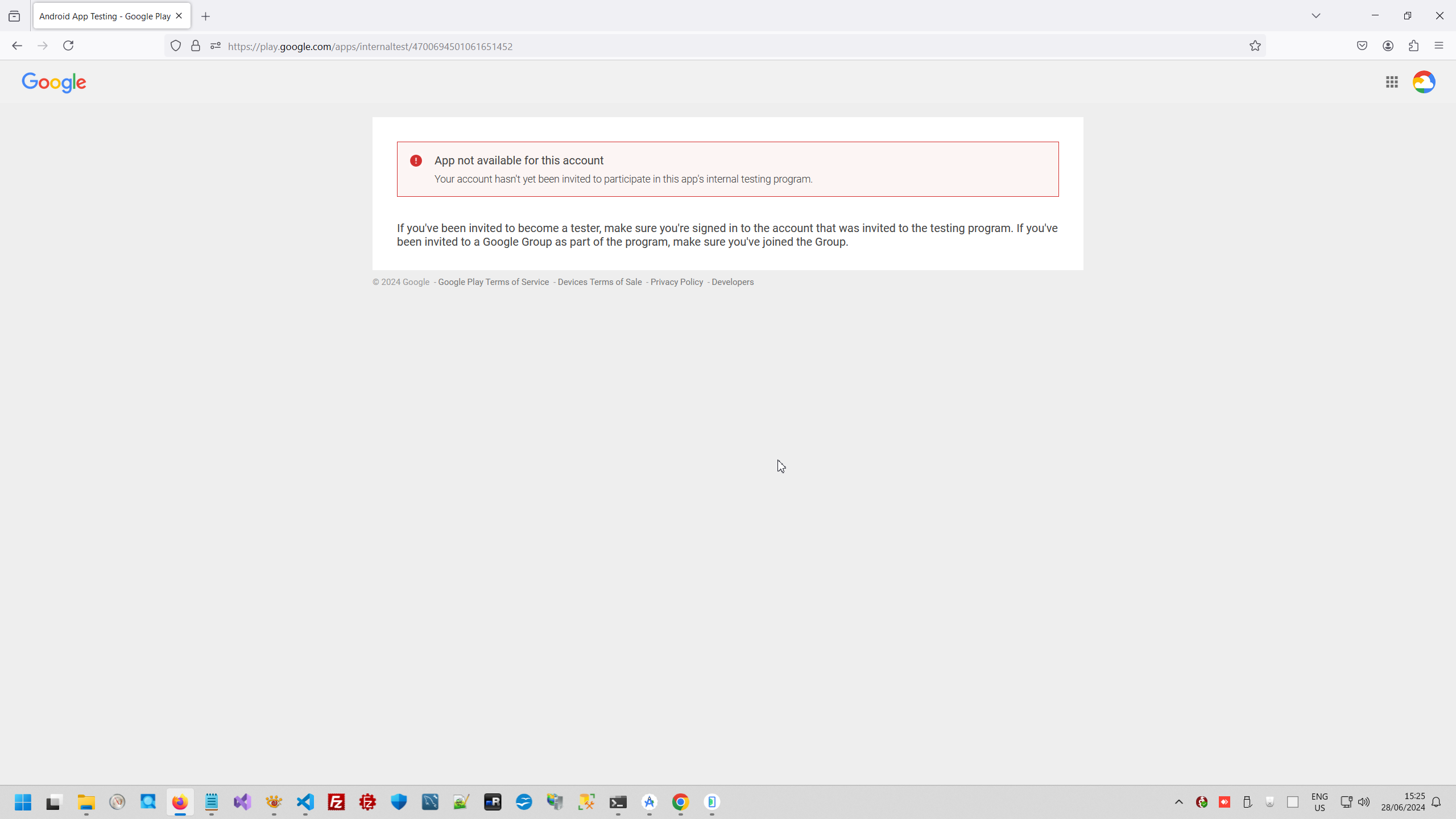Open the site permissions settings icon
1456x819 pixels.
point(215,46)
